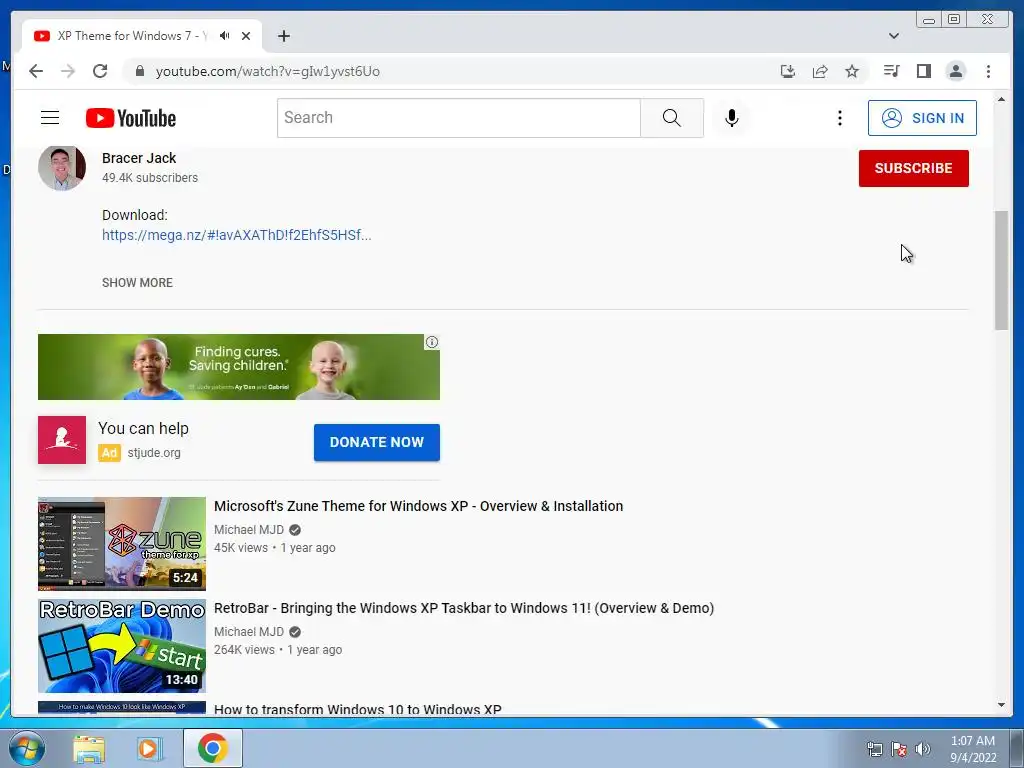Click the scrollbar down arrow

(1001, 705)
